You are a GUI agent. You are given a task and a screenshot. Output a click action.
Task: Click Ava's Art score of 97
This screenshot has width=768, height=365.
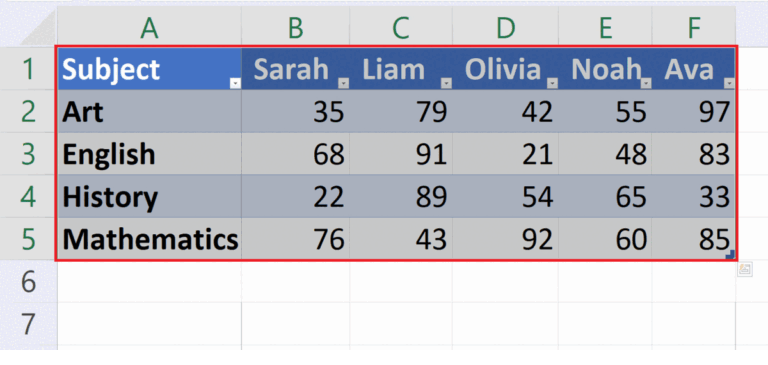(694, 112)
